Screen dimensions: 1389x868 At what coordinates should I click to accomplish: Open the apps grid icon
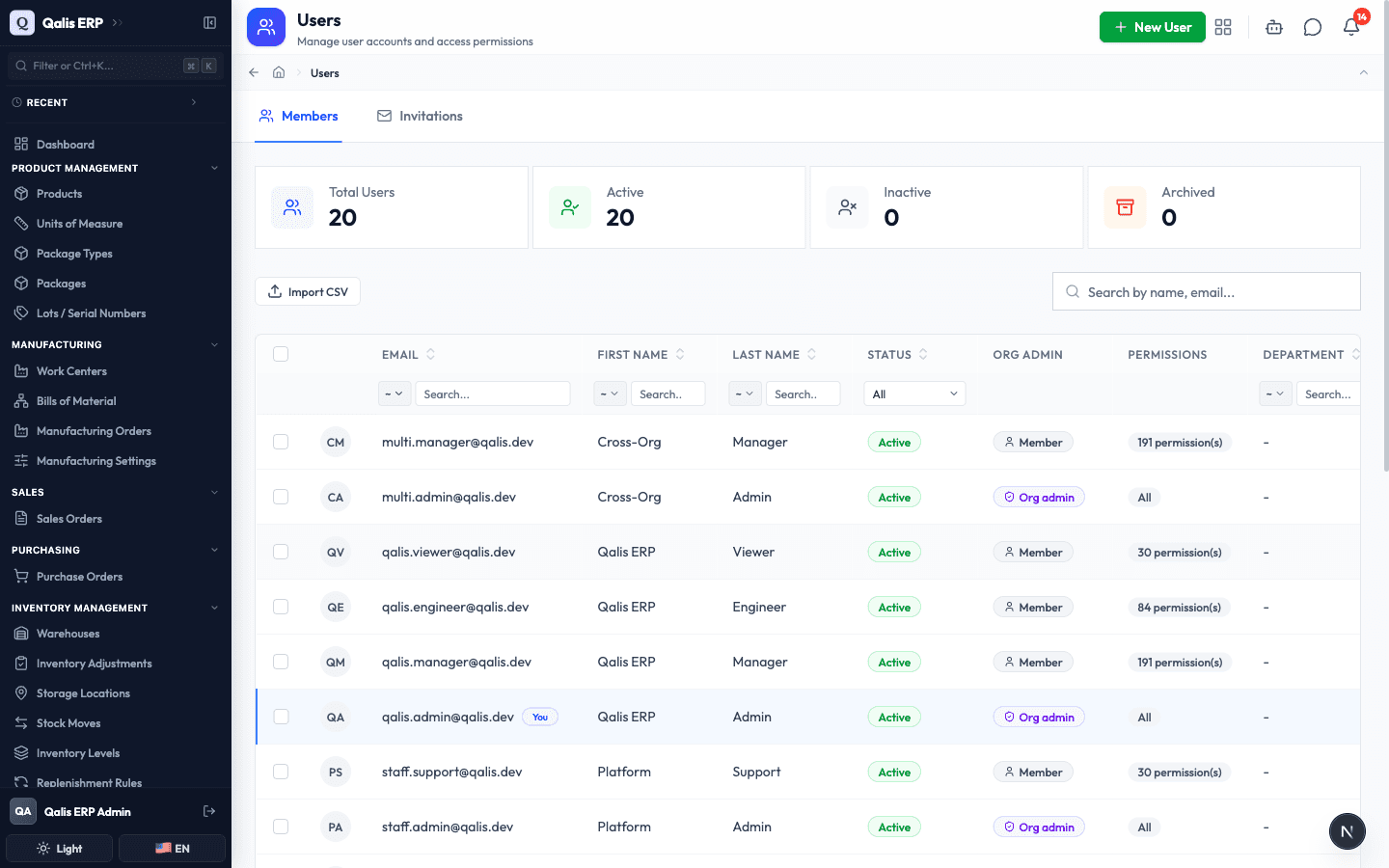pyautogui.click(x=1223, y=27)
